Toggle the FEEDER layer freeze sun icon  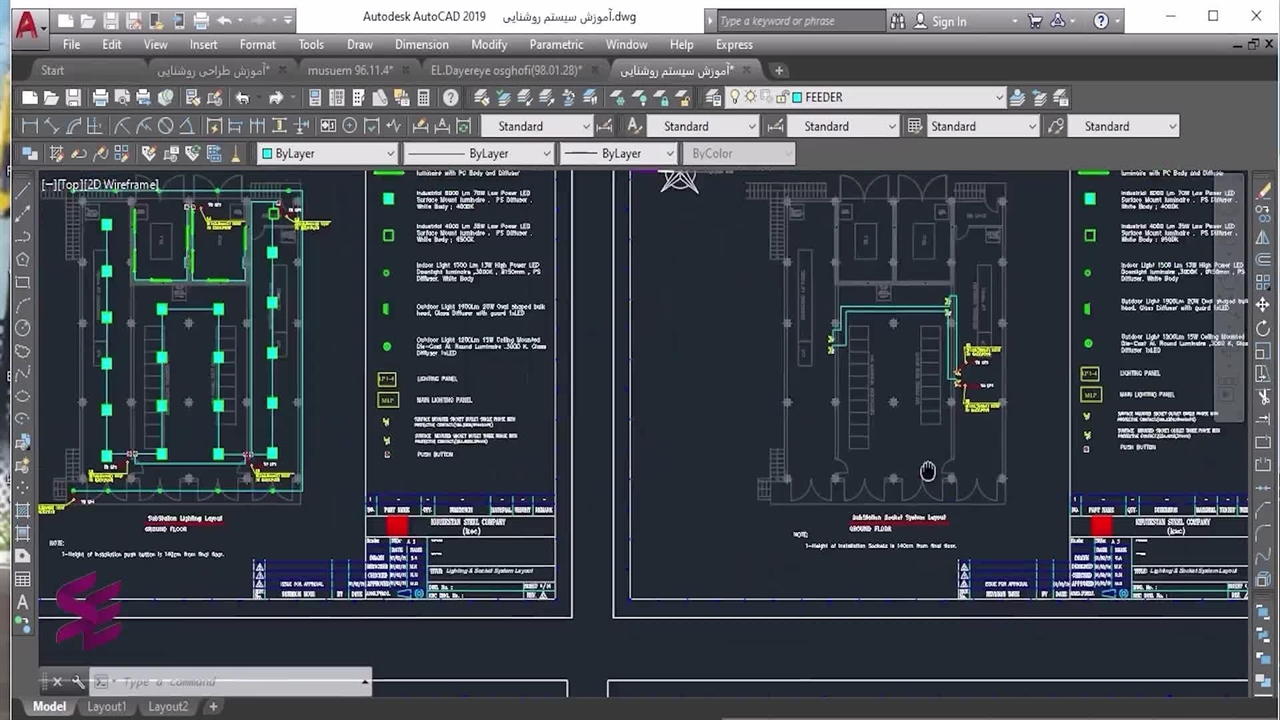(750, 98)
